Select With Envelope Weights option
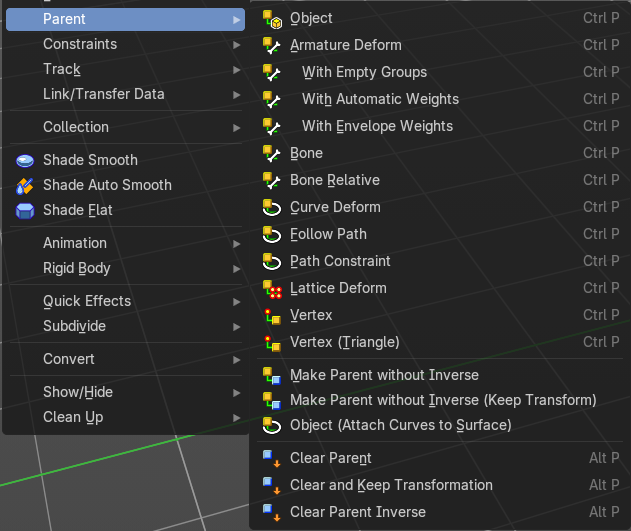Screen dimensions: 631x531 (x=440, y=126)
